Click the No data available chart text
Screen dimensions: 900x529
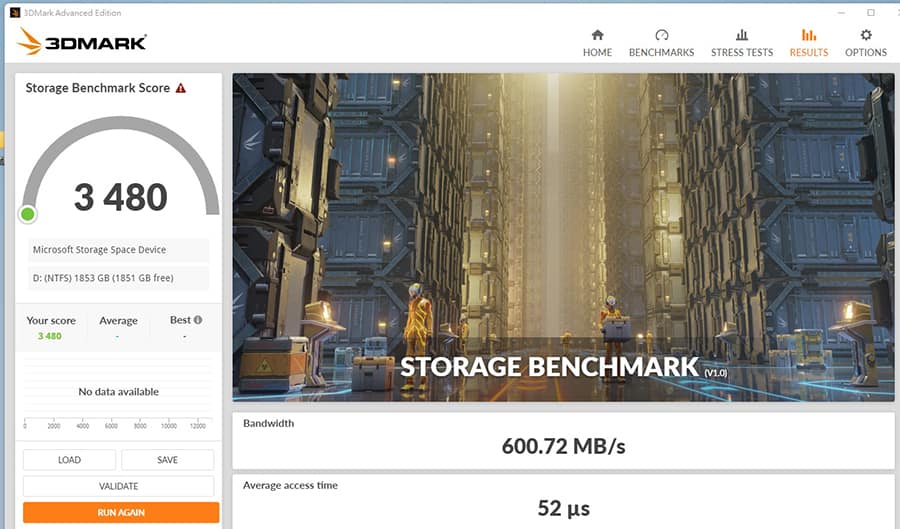(x=118, y=392)
